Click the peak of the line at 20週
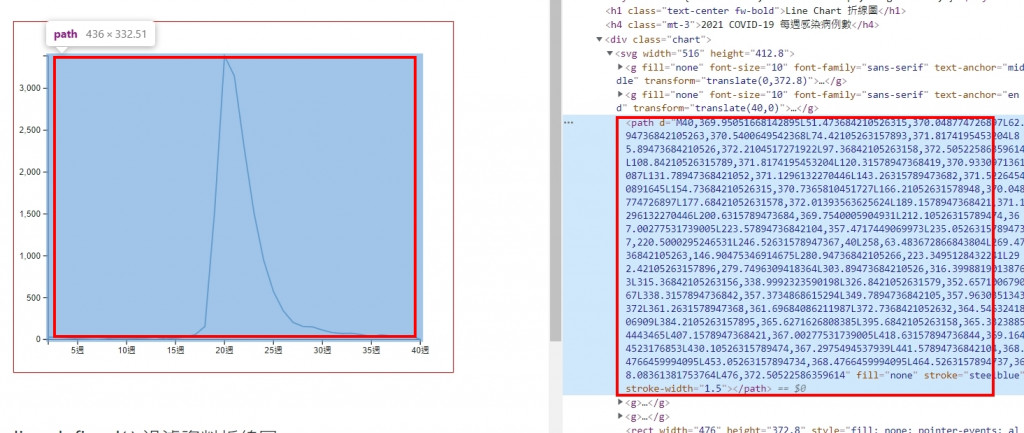Image resolution: width=1024 pixels, height=433 pixels. pos(225,57)
